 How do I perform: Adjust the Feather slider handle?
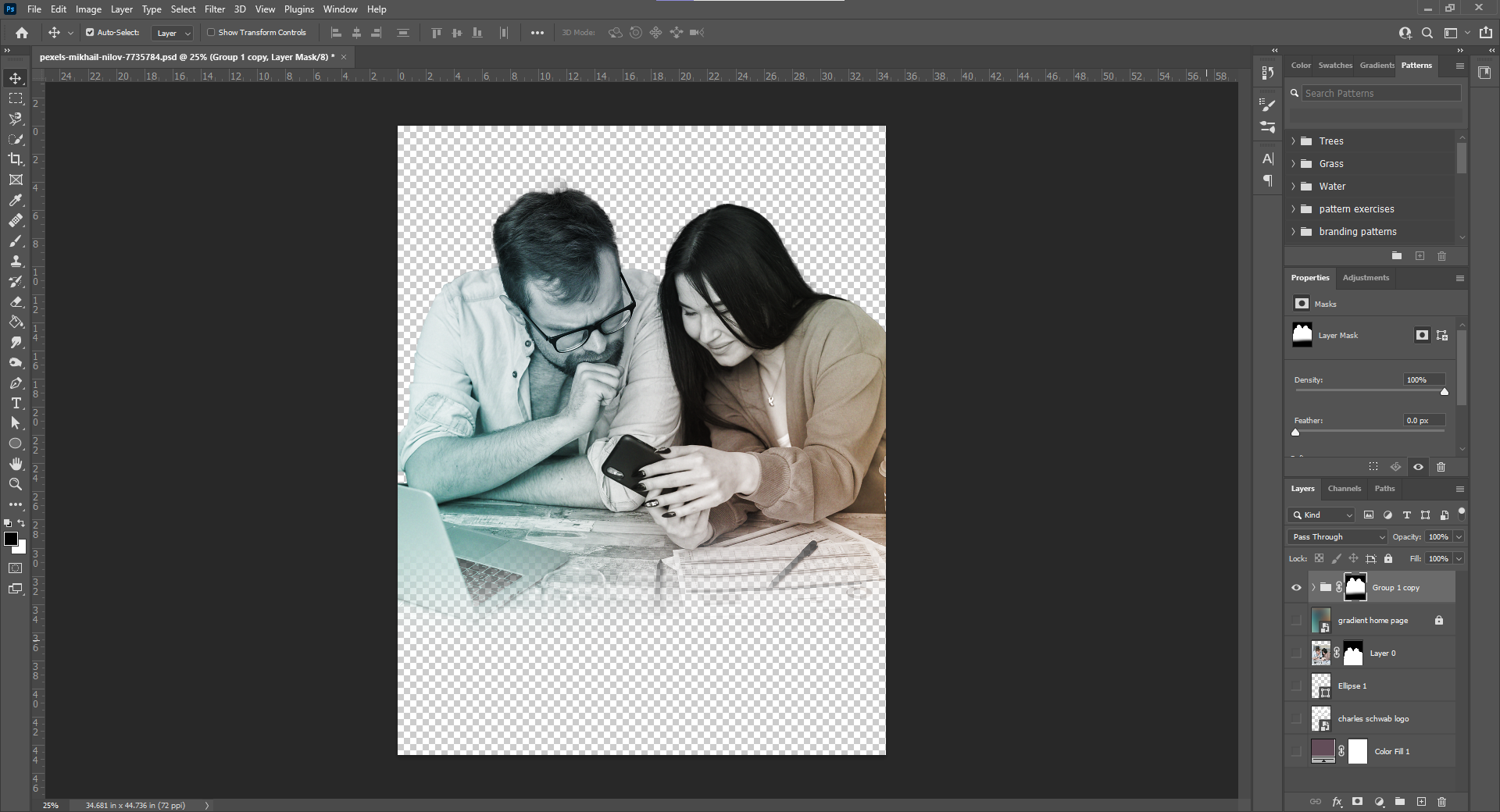[x=1295, y=433]
